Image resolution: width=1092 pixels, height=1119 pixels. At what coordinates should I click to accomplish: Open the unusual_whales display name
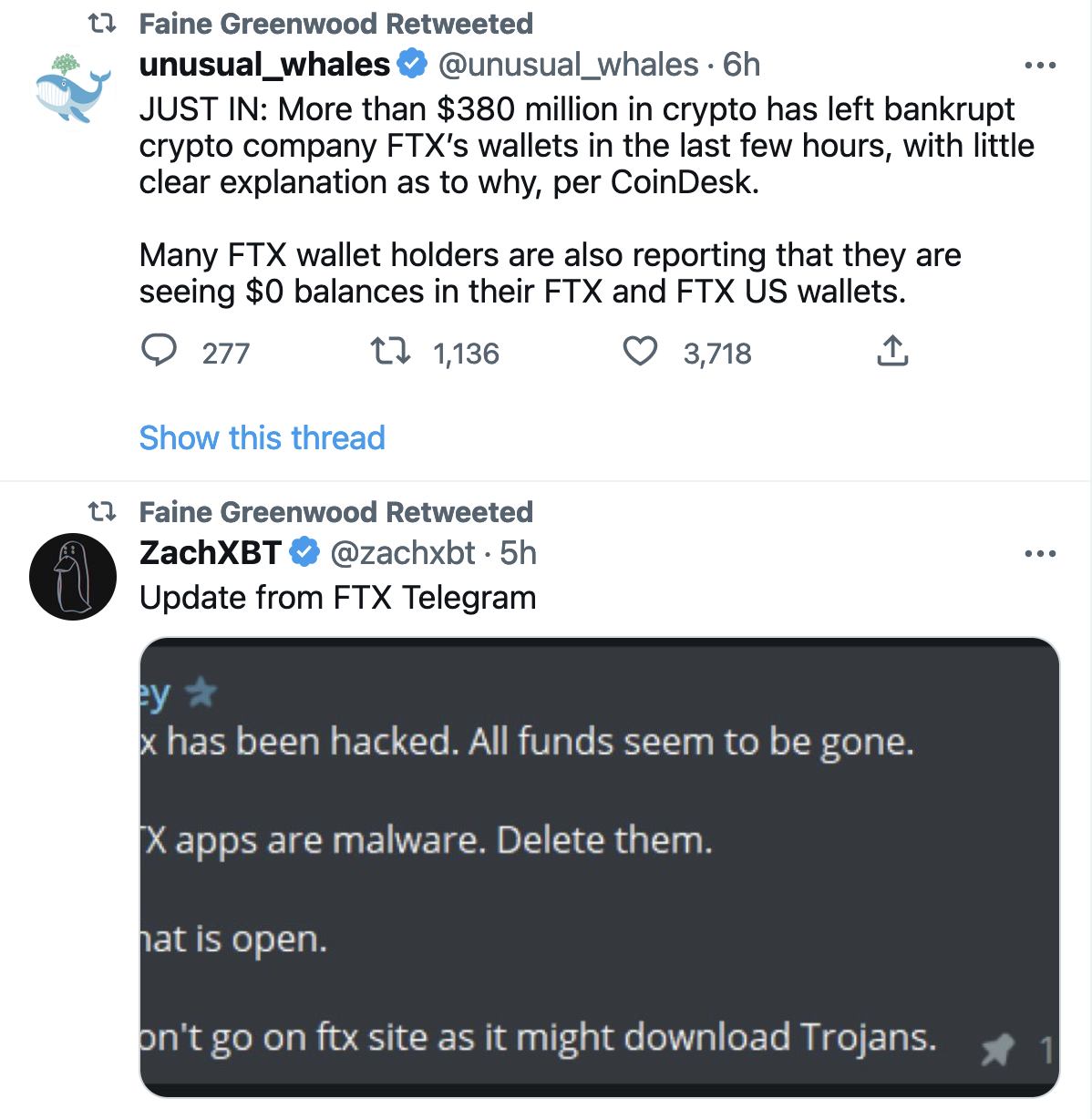point(264,66)
